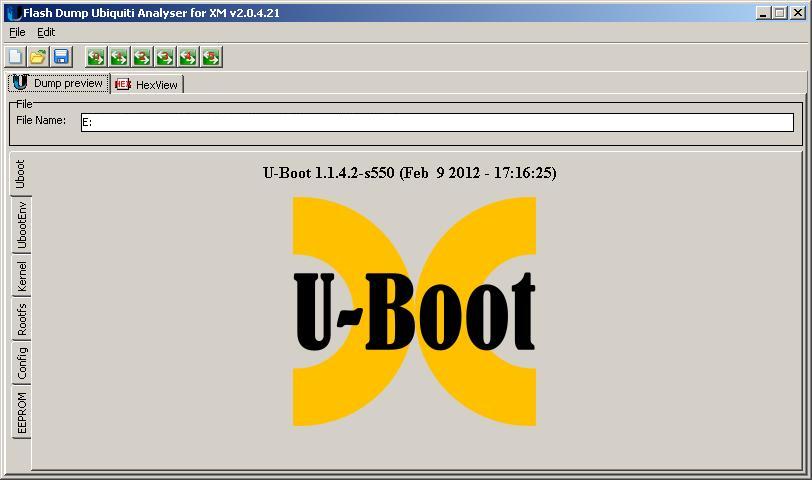Select the Kernel vertical tab
The width and height of the screenshot is (812, 480).
coord(21,275)
